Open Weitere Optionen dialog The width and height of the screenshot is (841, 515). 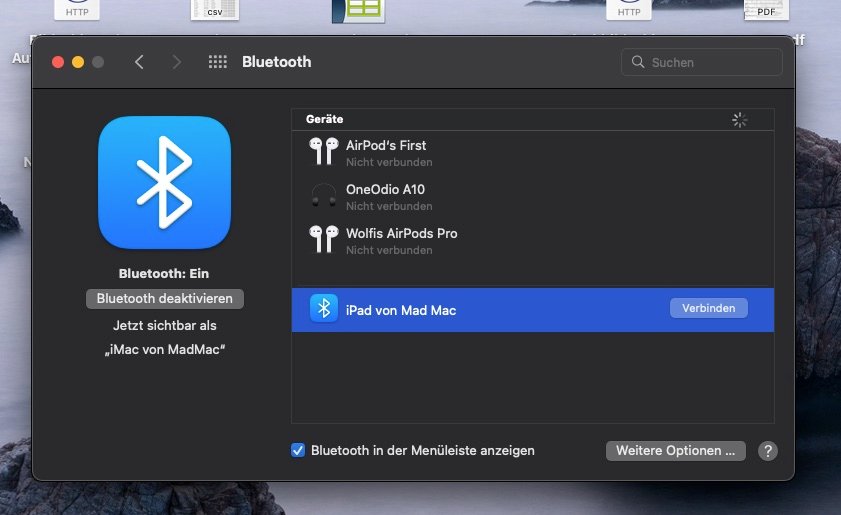pos(675,451)
